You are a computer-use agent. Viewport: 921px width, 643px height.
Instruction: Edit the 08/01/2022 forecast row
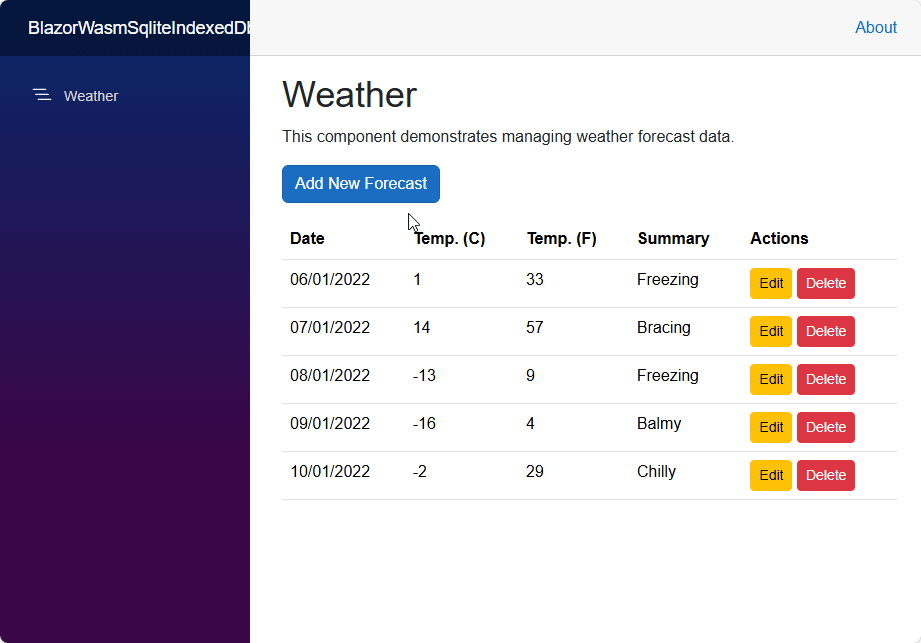pyautogui.click(x=770, y=379)
